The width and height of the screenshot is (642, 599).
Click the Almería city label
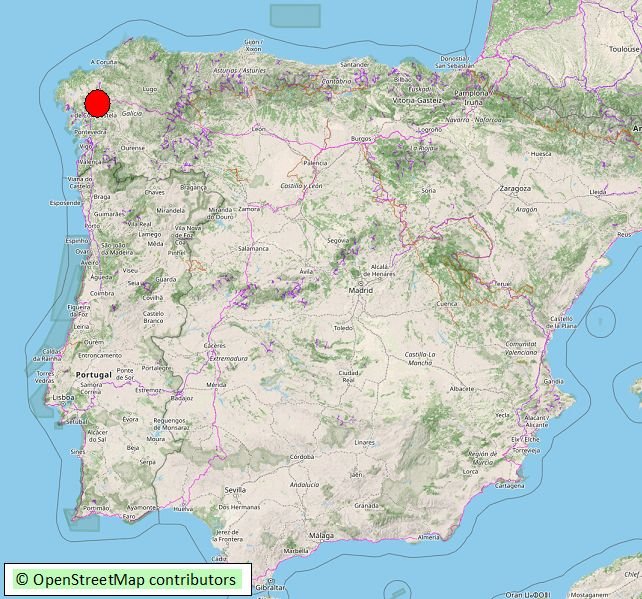pos(429,537)
